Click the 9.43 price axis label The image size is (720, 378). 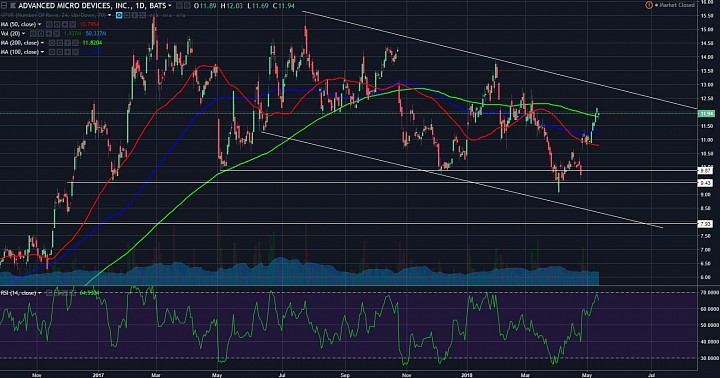coord(705,183)
